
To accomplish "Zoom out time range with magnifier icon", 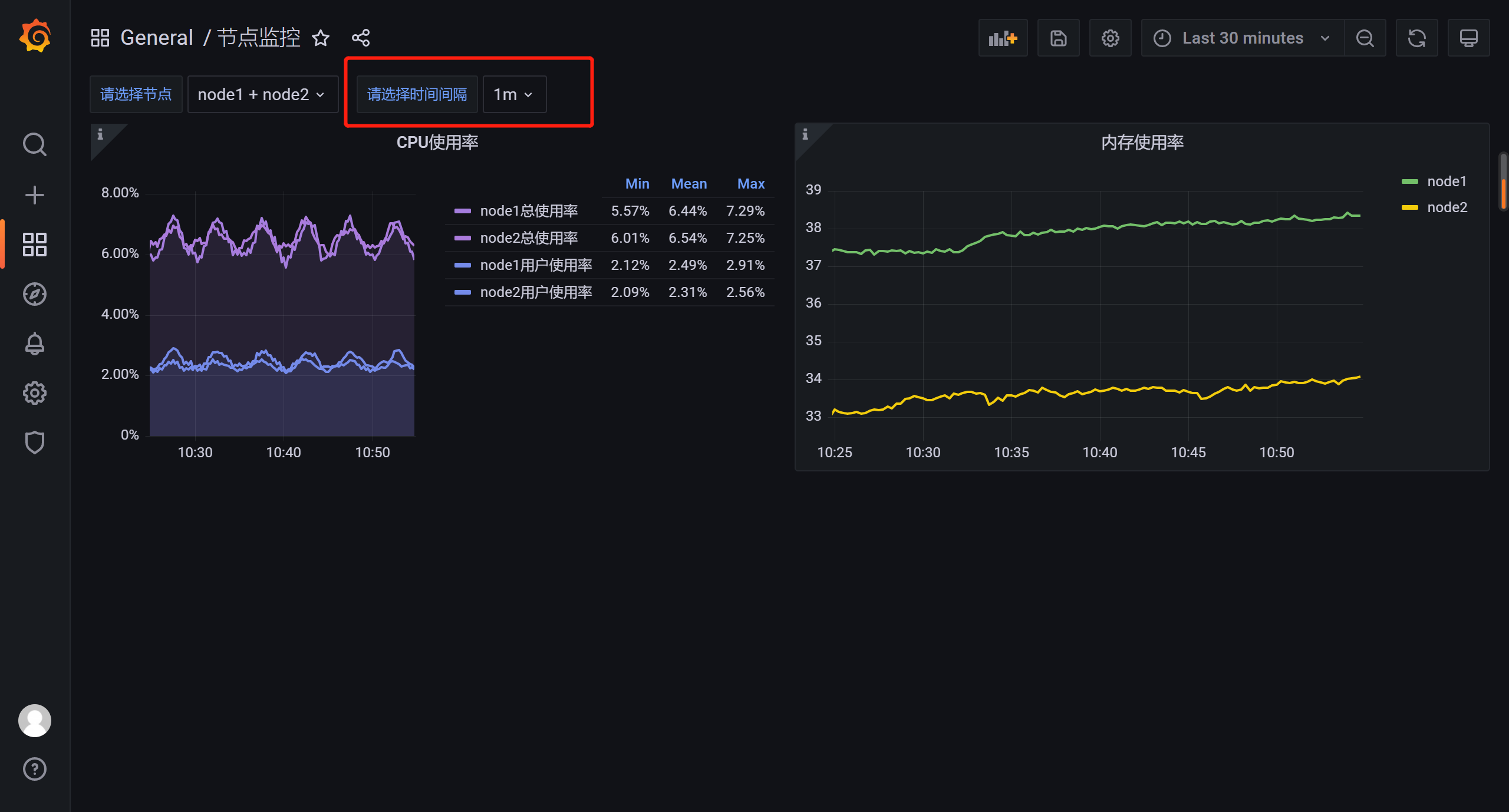I will click(x=1365, y=38).
